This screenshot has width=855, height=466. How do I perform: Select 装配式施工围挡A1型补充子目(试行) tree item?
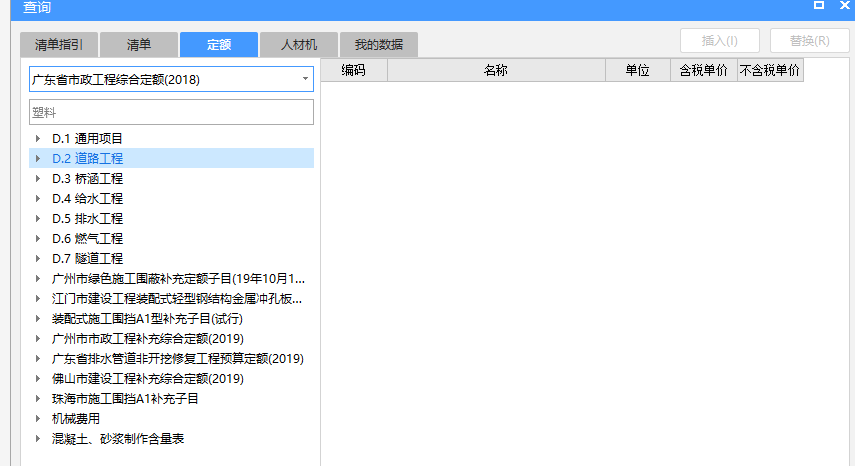click(147, 318)
